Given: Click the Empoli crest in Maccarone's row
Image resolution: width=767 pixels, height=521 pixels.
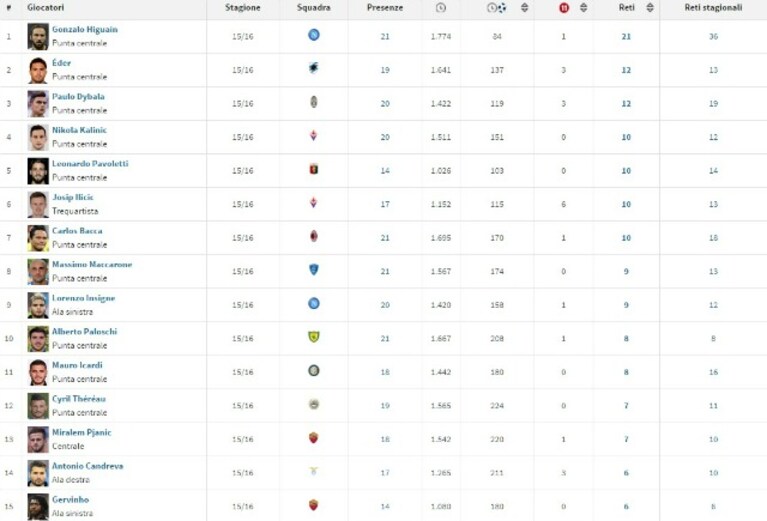Looking at the screenshot, I should pyautogui.click(x=314, y=270).
